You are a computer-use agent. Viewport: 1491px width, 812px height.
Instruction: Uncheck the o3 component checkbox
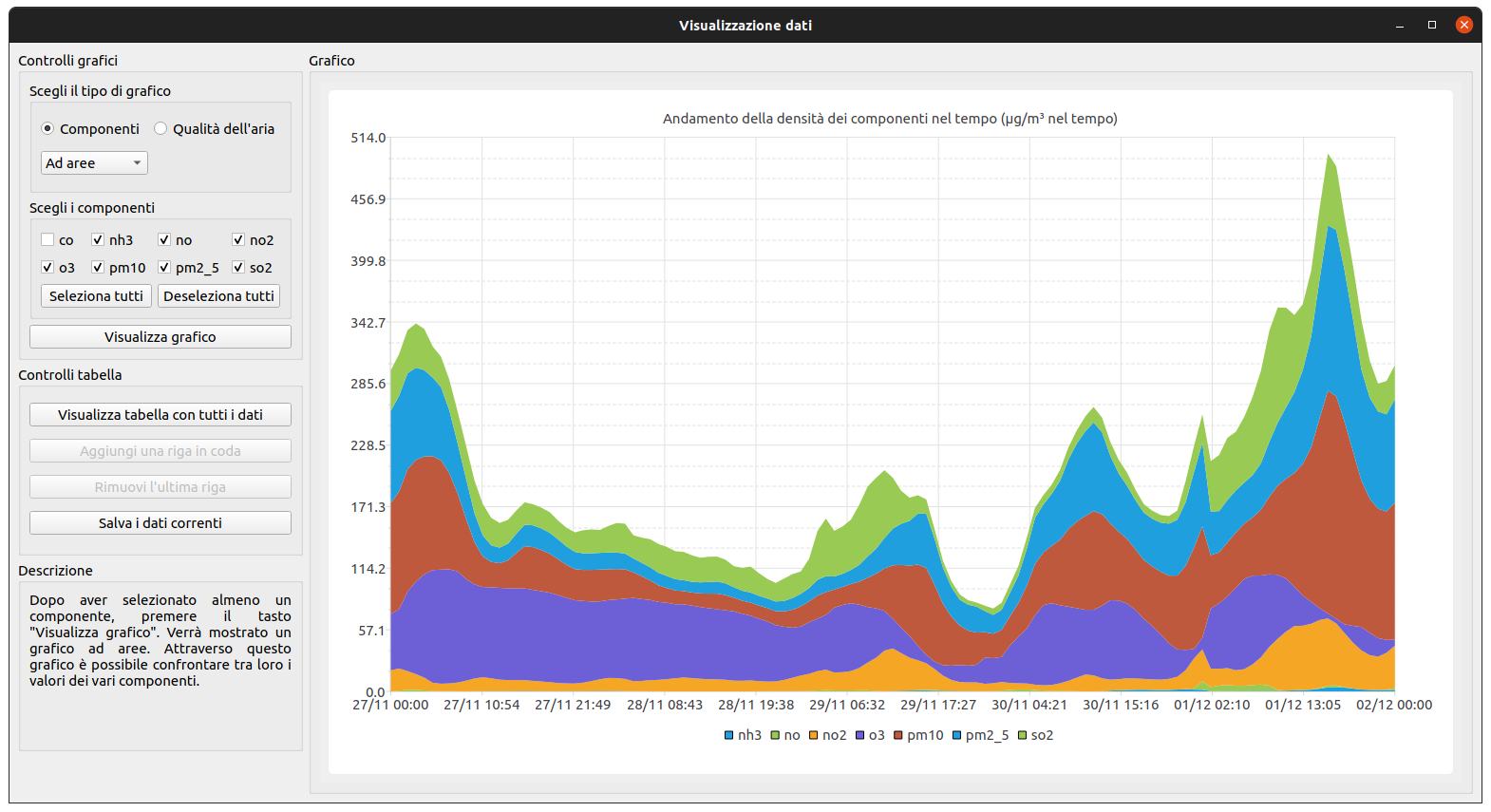click(47, 268)
